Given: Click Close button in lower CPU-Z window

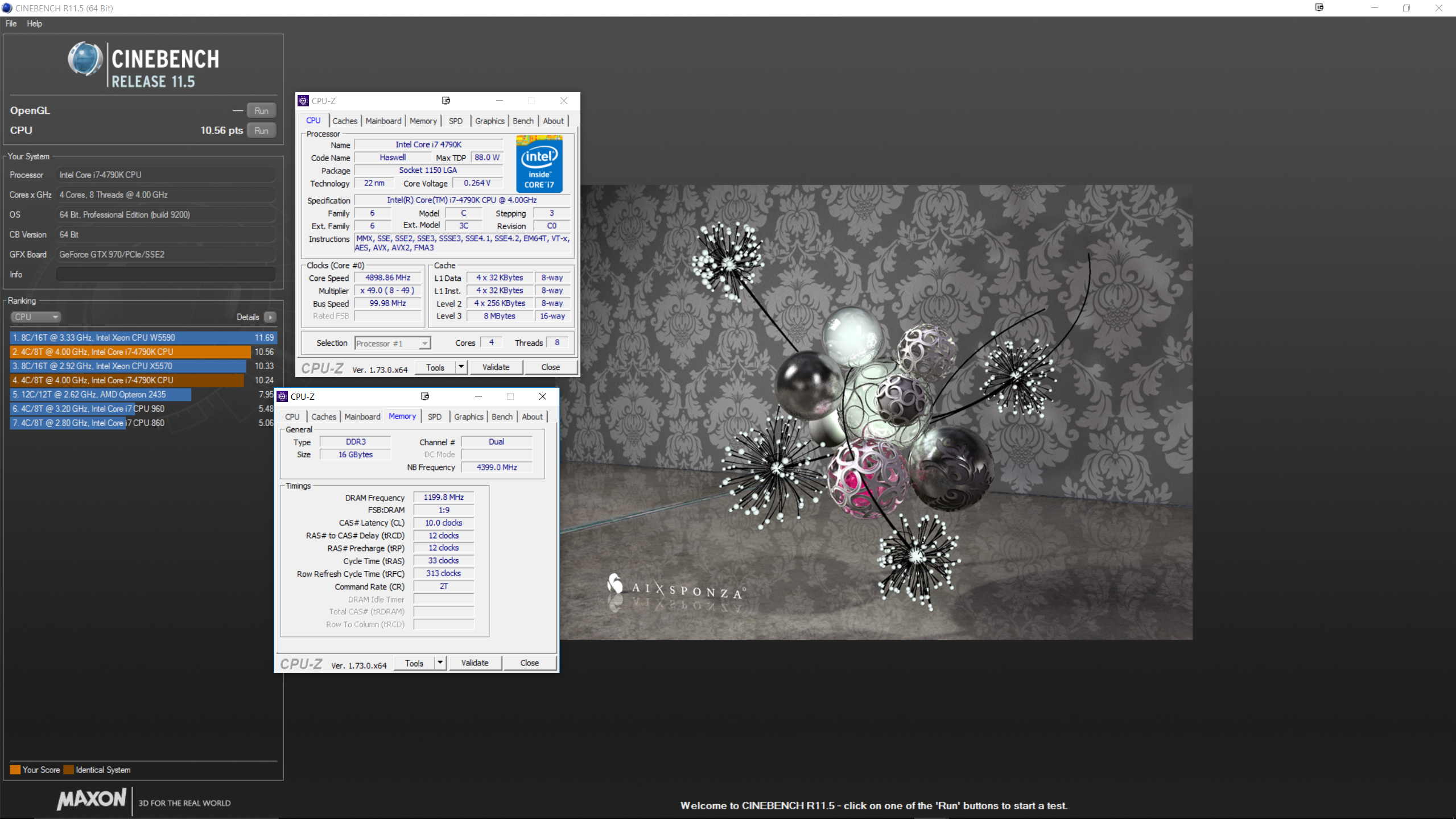Looking at the screenshot, I should tap(530, 663).
